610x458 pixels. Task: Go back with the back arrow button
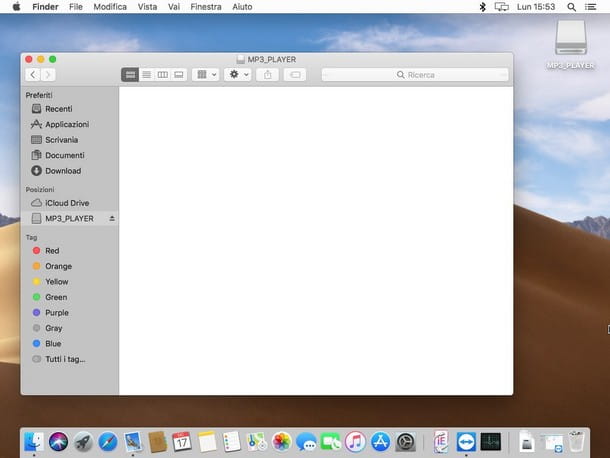coord(33,75)
